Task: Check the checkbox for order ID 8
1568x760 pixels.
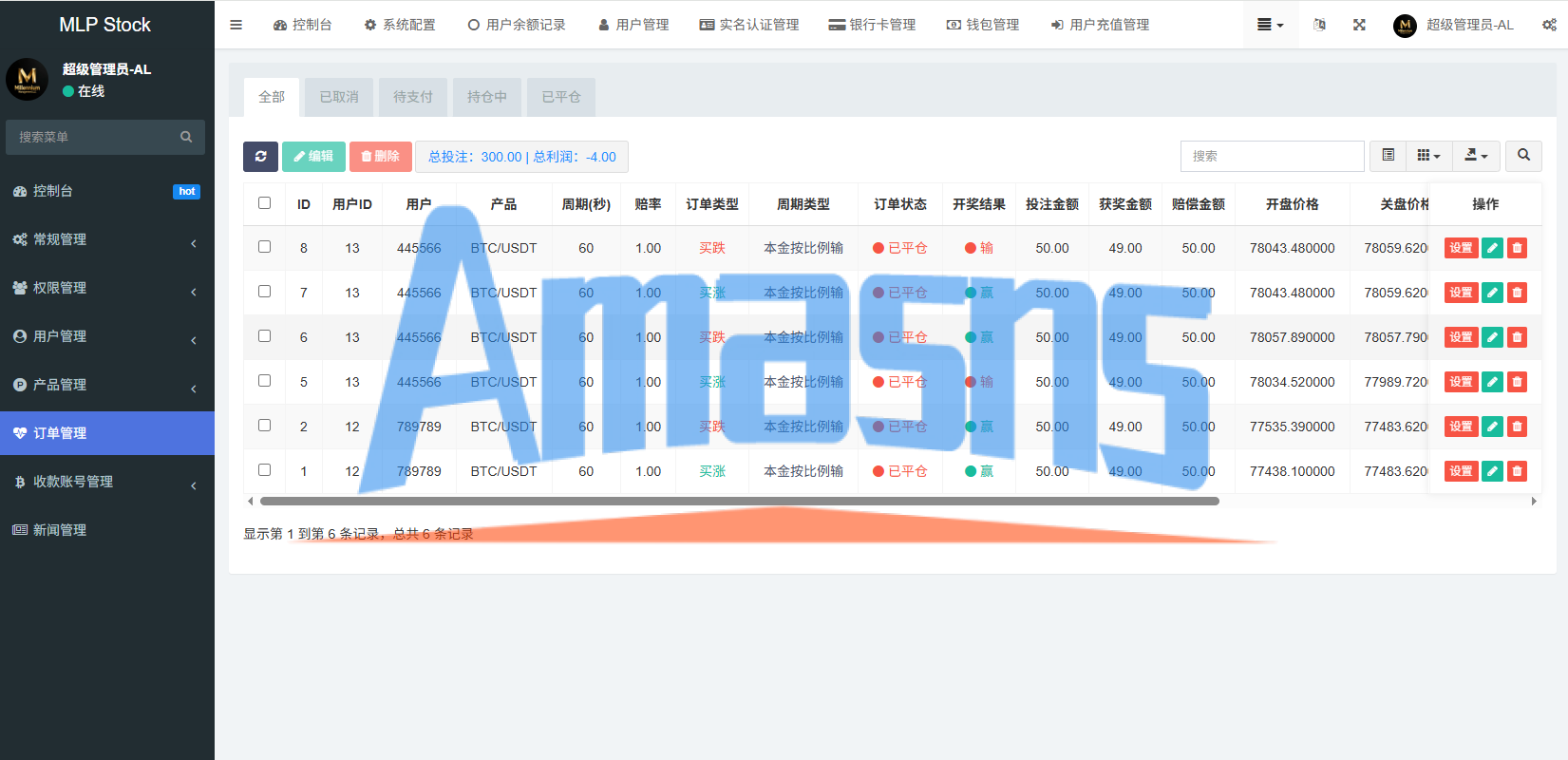Action: 264,247
